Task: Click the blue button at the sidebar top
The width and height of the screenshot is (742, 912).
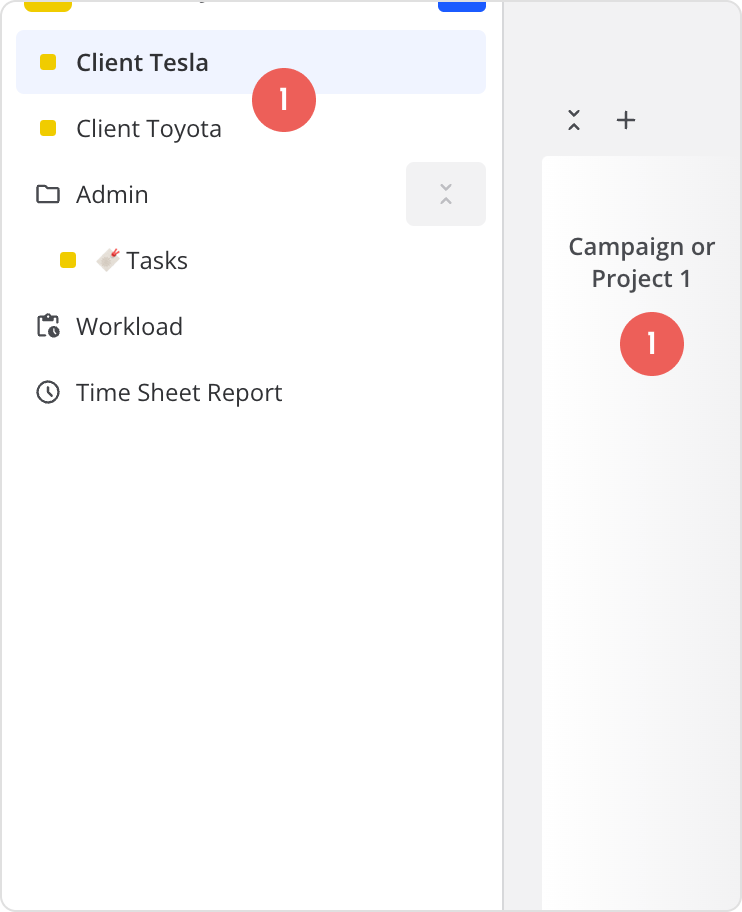Action: (461, 6)
